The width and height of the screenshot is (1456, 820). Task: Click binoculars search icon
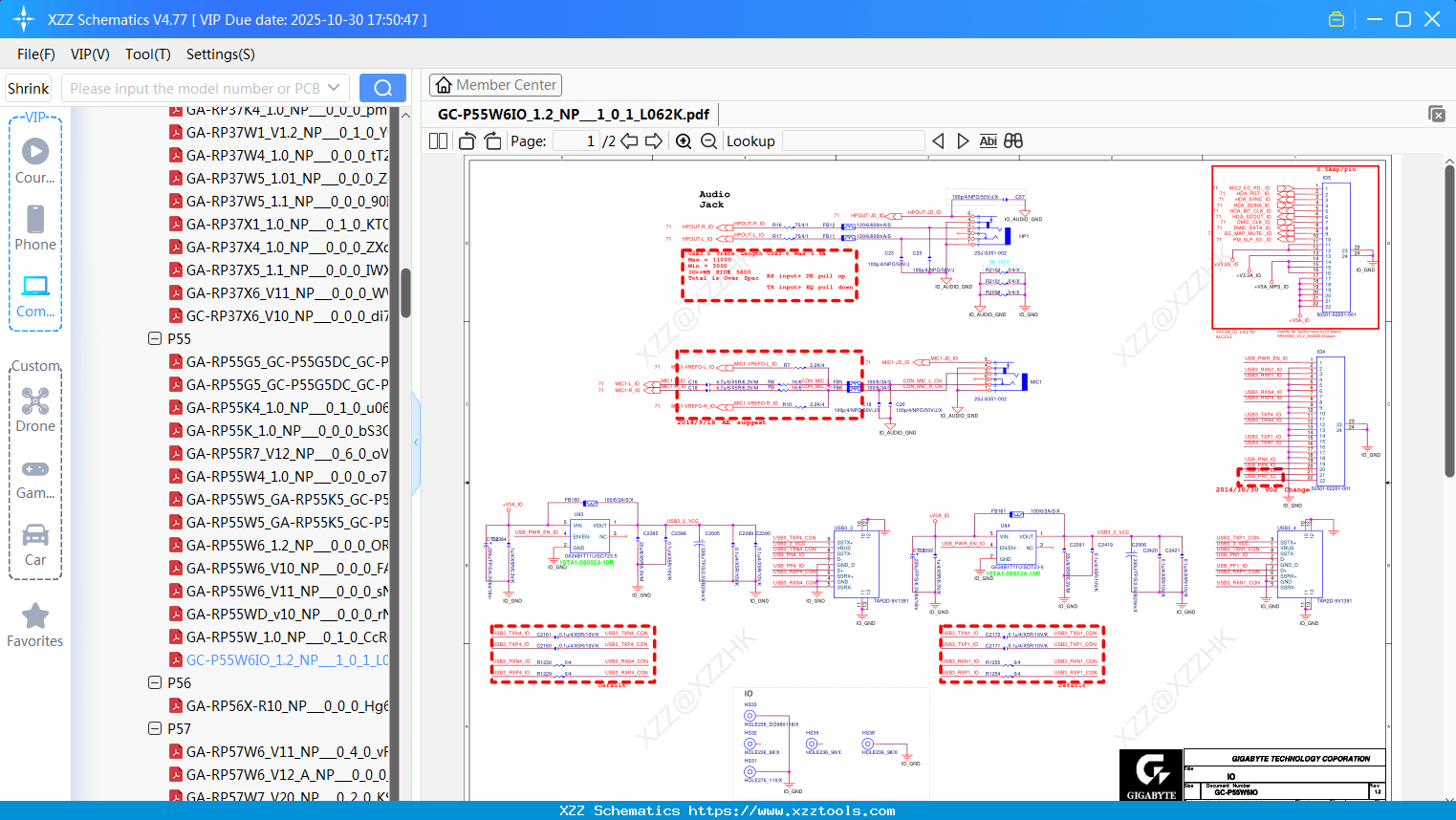[x=1013, y=141]
